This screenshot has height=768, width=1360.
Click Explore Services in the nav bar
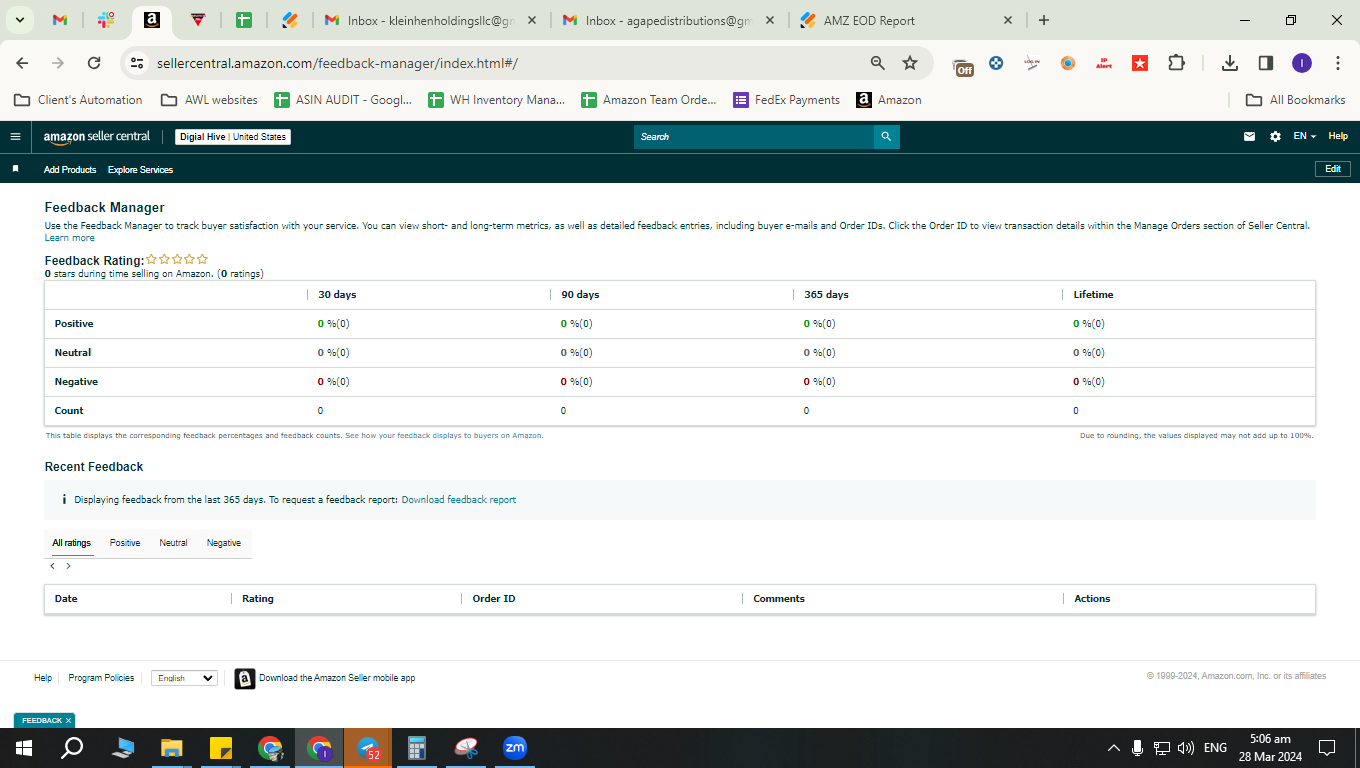click(x=140, y=170)
